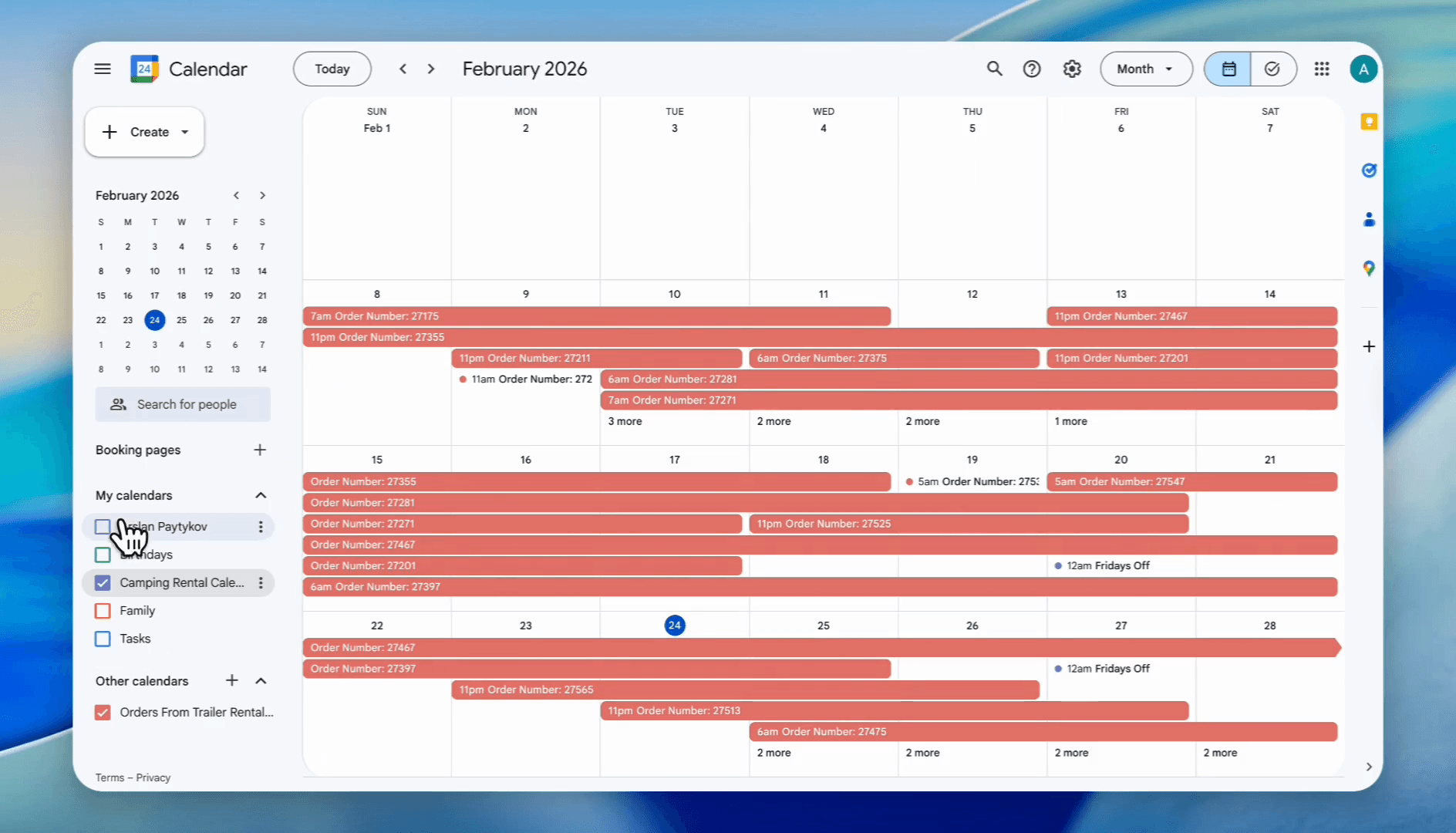The width and height of the screenshot is (1456, 833).
Task: Open the Support help icon
Action: (1032, 69)
